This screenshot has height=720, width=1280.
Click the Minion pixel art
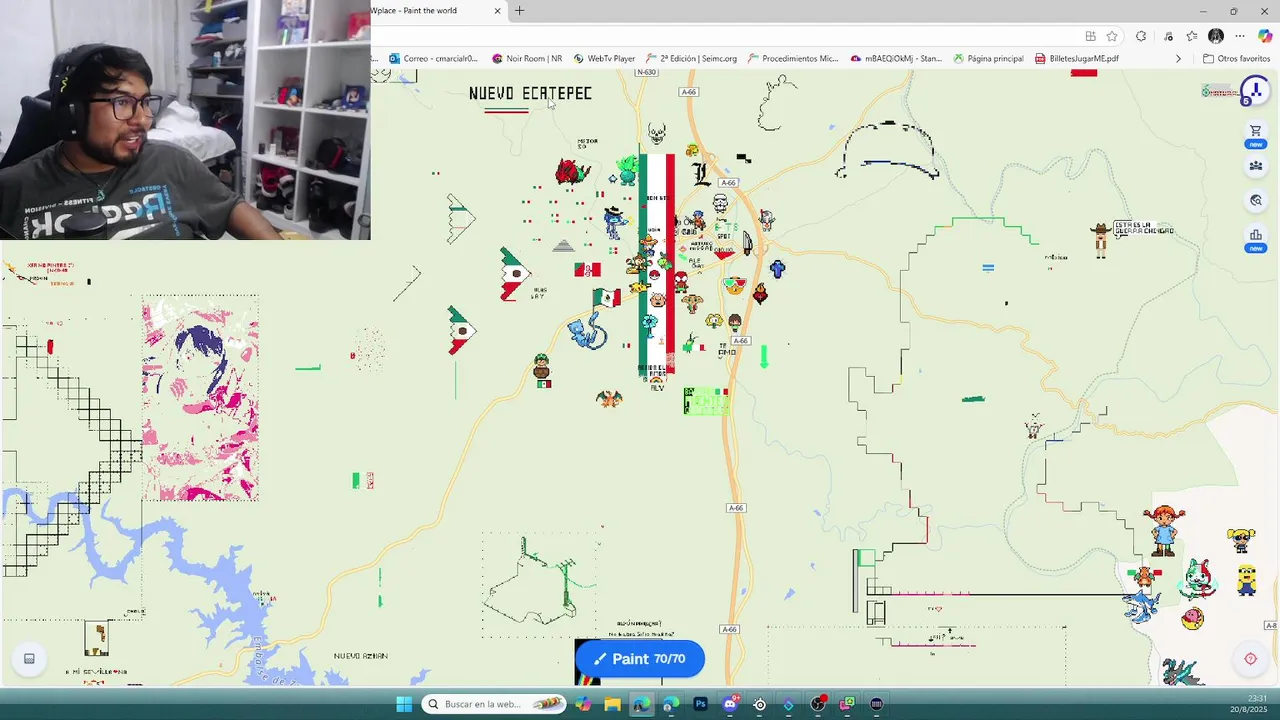1246,579
